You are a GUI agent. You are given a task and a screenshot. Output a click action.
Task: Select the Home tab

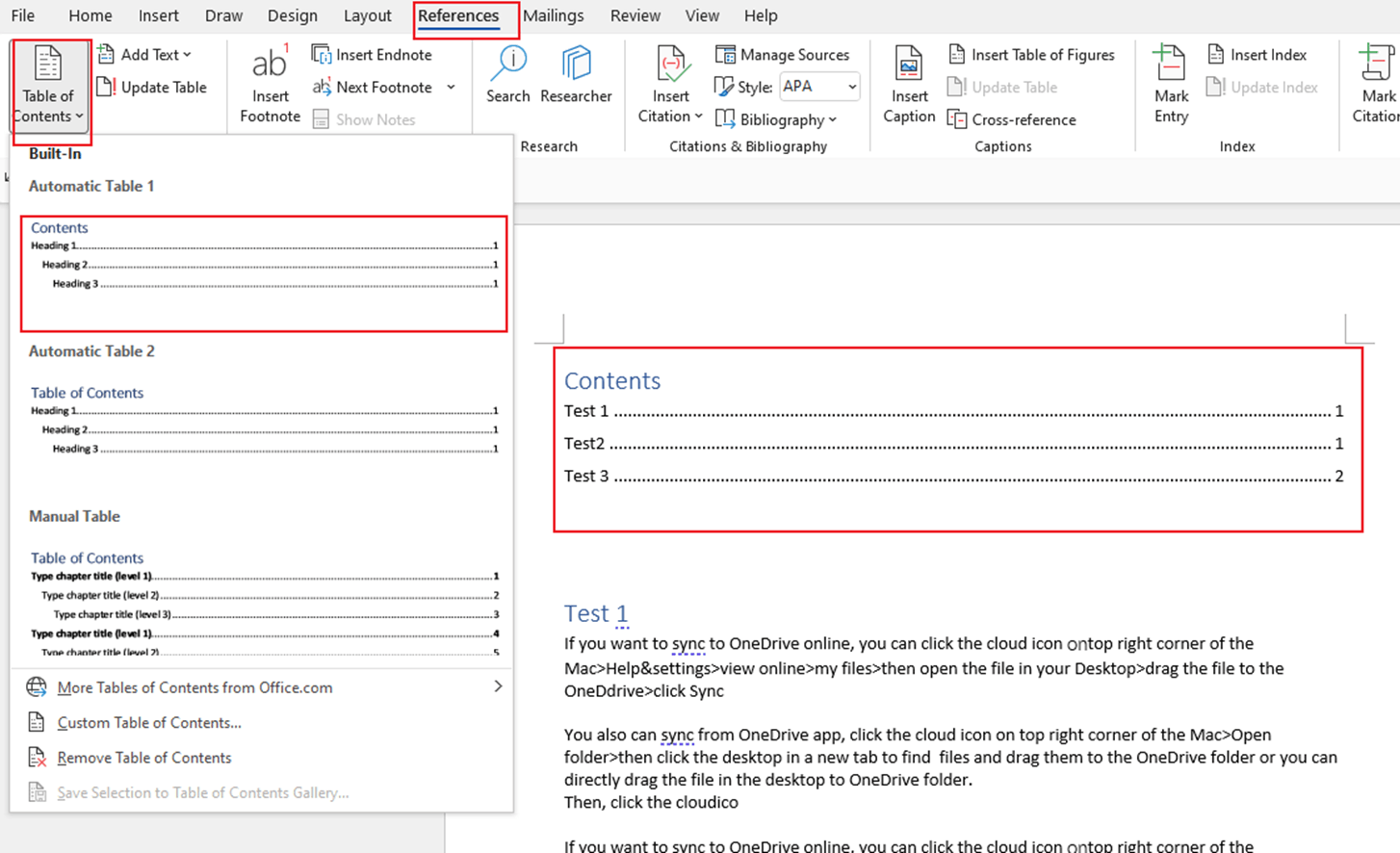click(91, 16)
